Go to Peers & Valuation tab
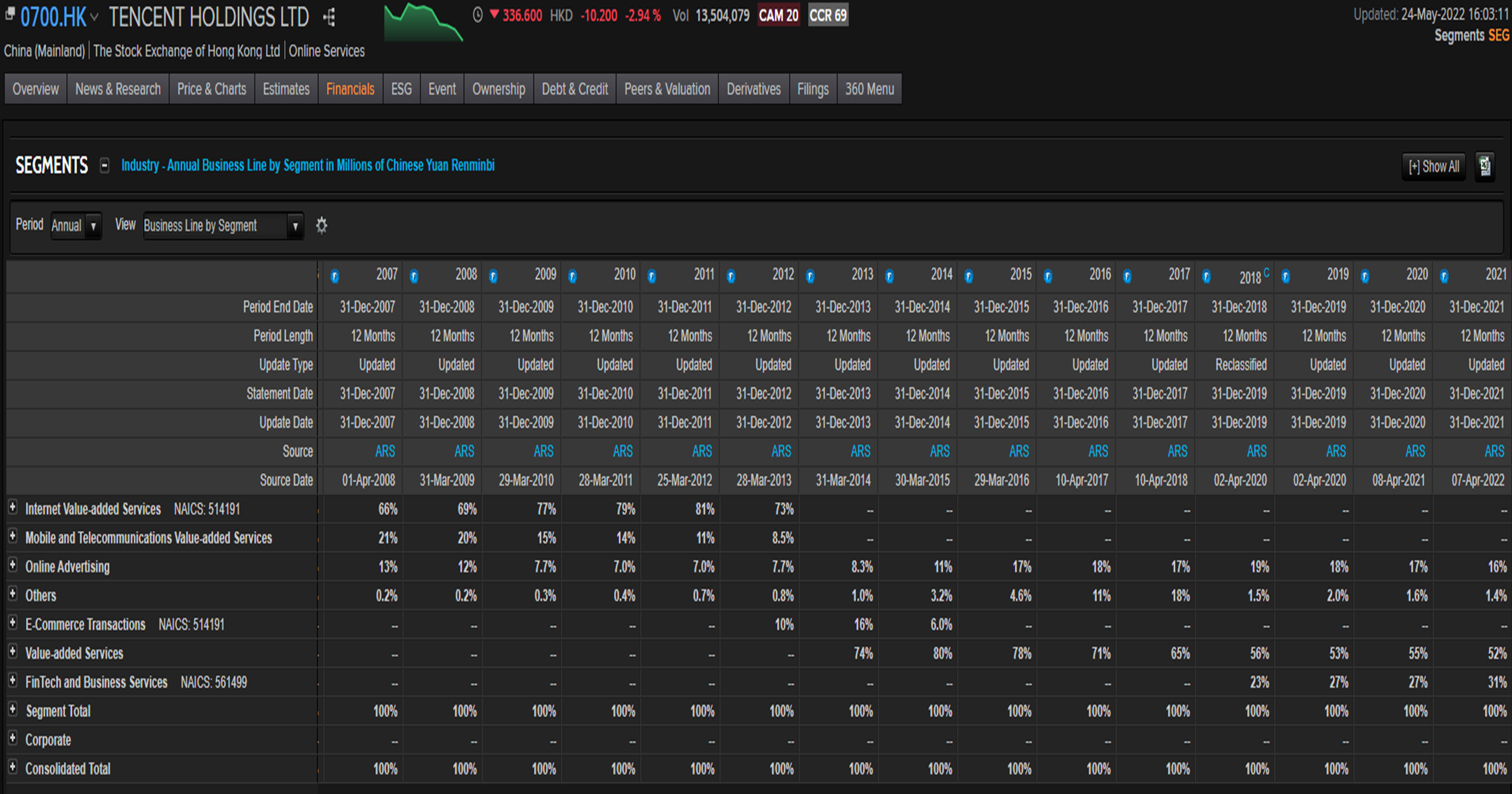The image size is (1512, 794). tap(667, 89)
